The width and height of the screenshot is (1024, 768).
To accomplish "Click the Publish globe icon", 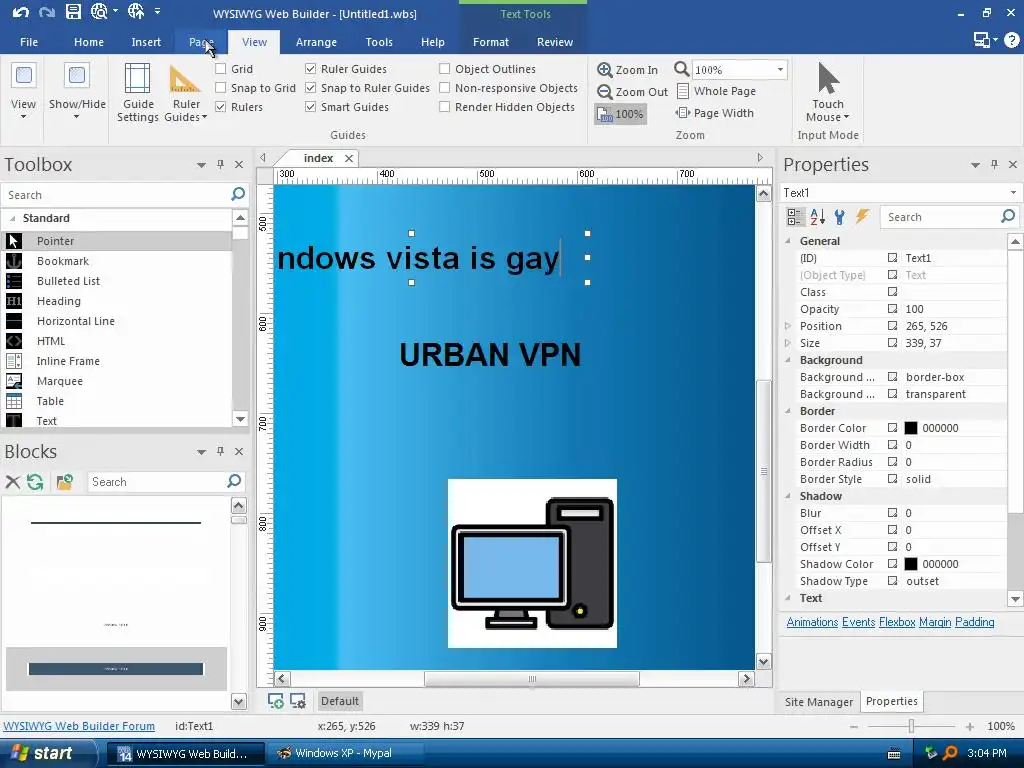I will [x=136, y=11].
